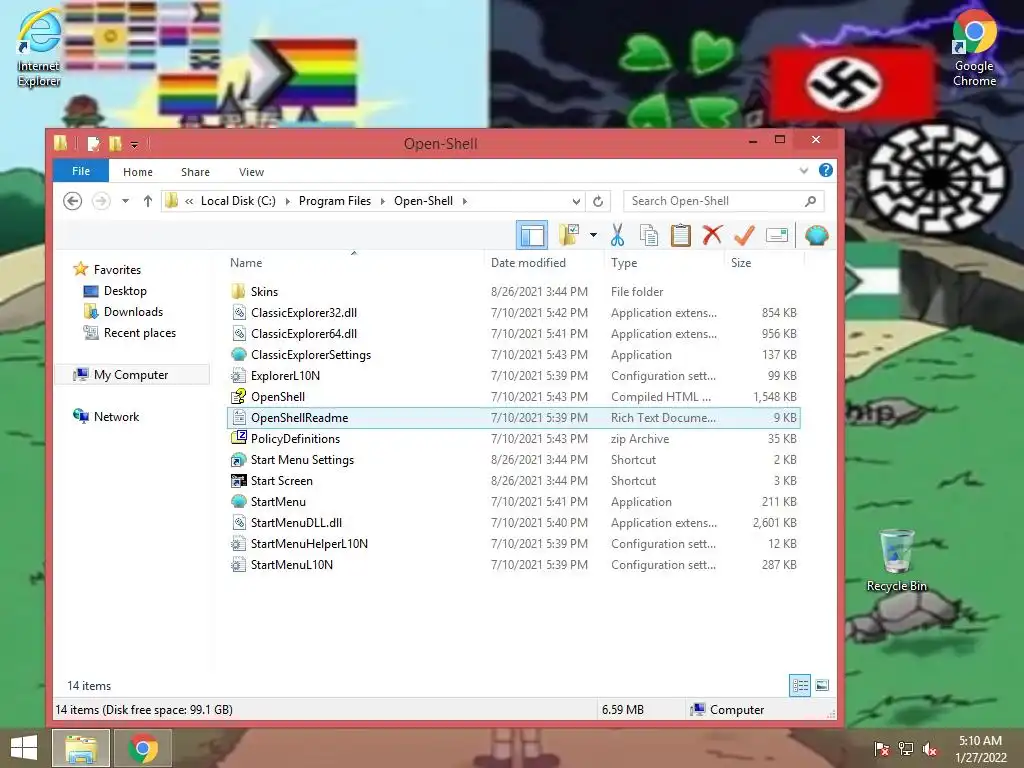1024x768 pixels.
Task: Switch to the Share ribbon tab
Action: click(195, 172)
